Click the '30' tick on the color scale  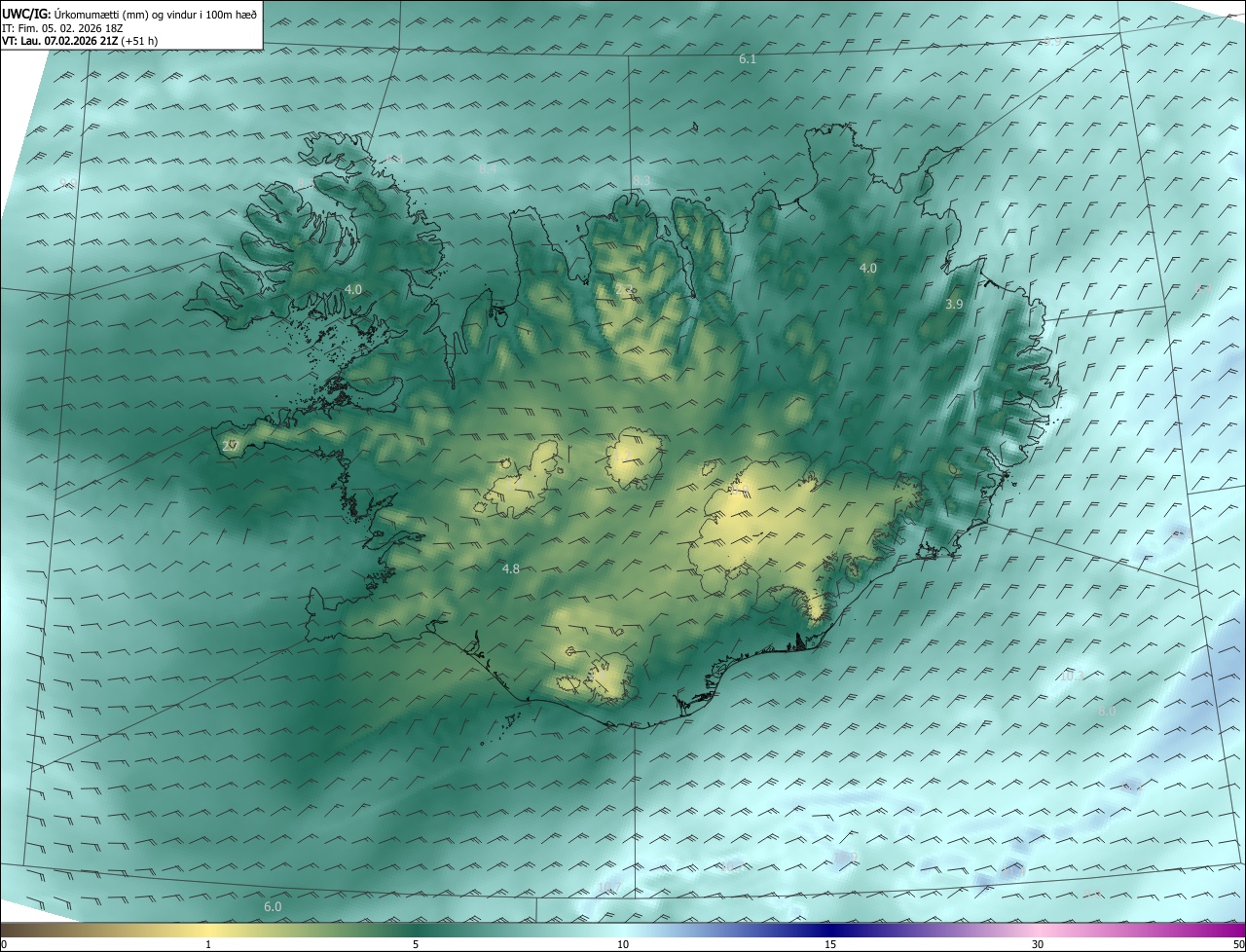click(1038, 945)
